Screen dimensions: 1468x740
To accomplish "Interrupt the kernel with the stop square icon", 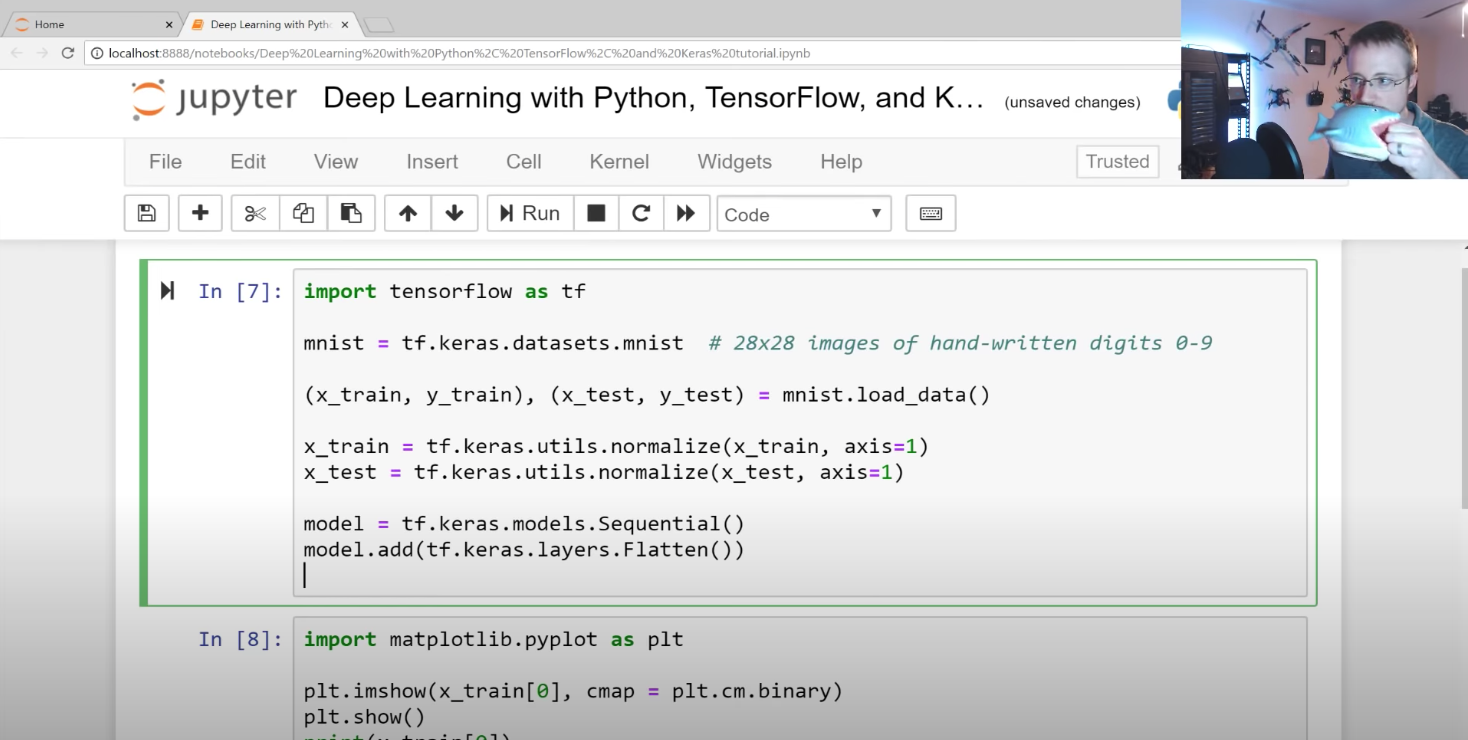I will pyautogui.click(x=596, y=213).
